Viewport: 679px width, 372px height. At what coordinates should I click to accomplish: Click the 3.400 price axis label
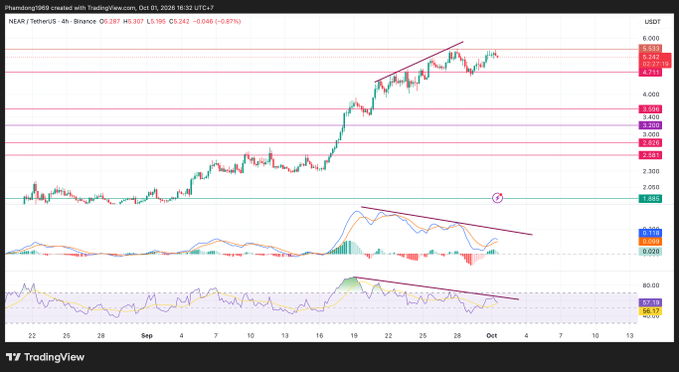click(x=651, y=117)
